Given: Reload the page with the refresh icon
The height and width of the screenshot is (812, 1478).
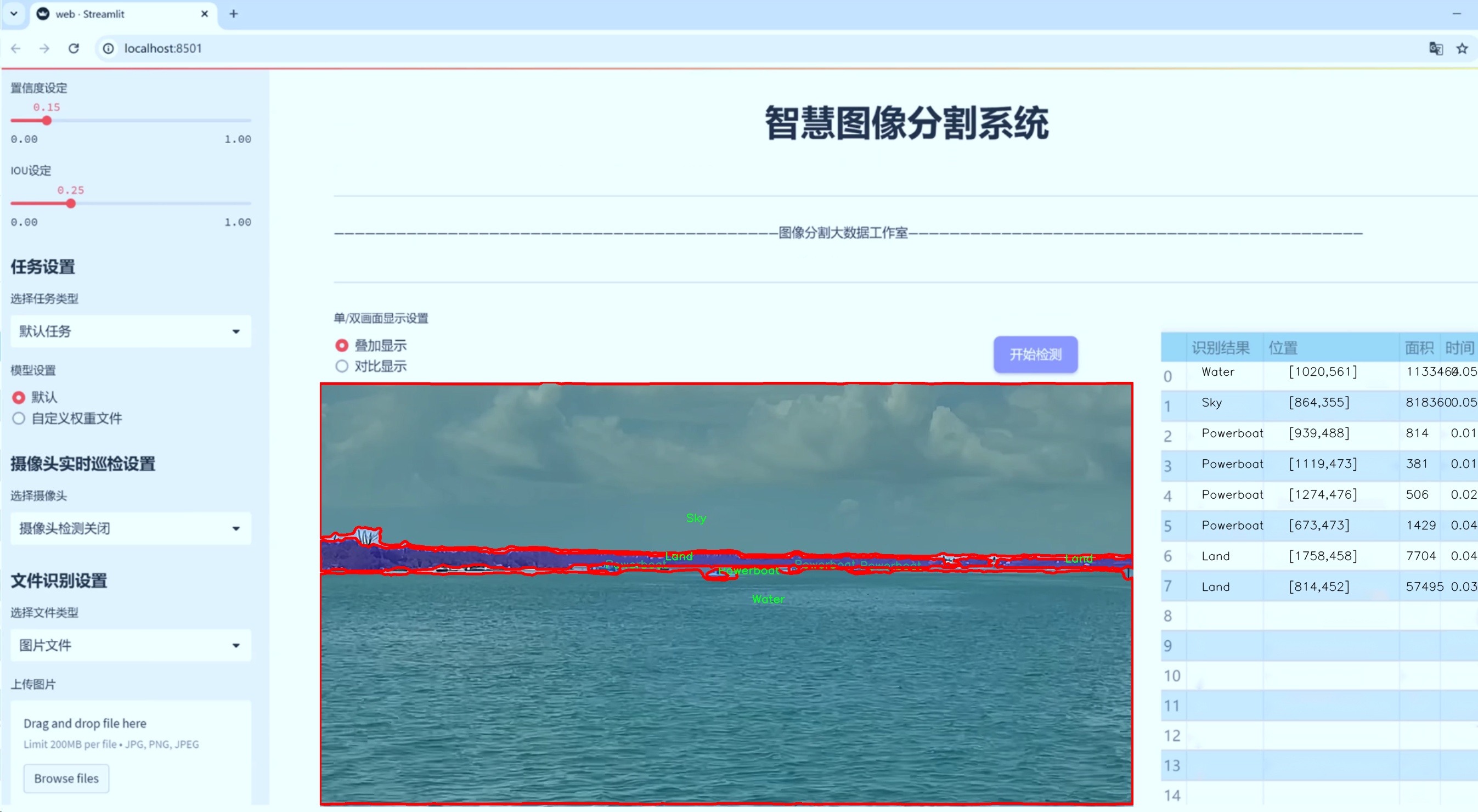Looking at the screenshot, I should (x=74, y=48).
